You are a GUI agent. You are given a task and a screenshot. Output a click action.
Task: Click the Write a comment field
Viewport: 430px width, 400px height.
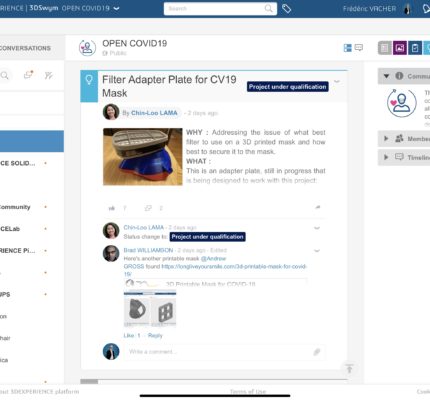[225, 352]
